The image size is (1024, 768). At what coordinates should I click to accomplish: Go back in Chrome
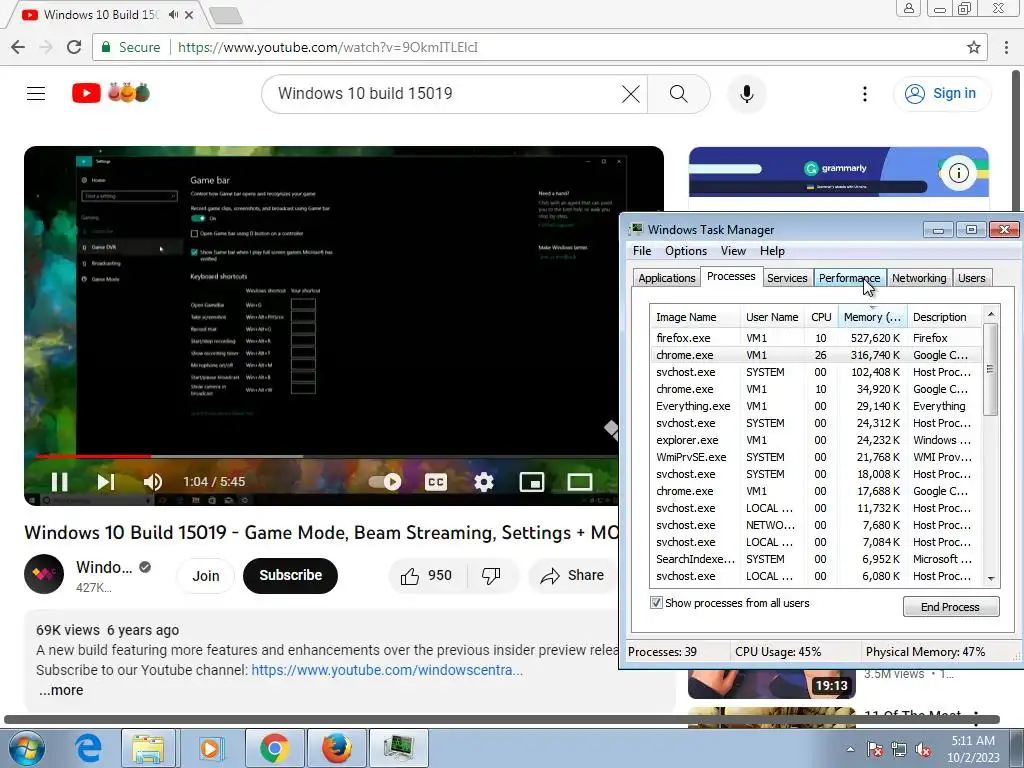18,47
